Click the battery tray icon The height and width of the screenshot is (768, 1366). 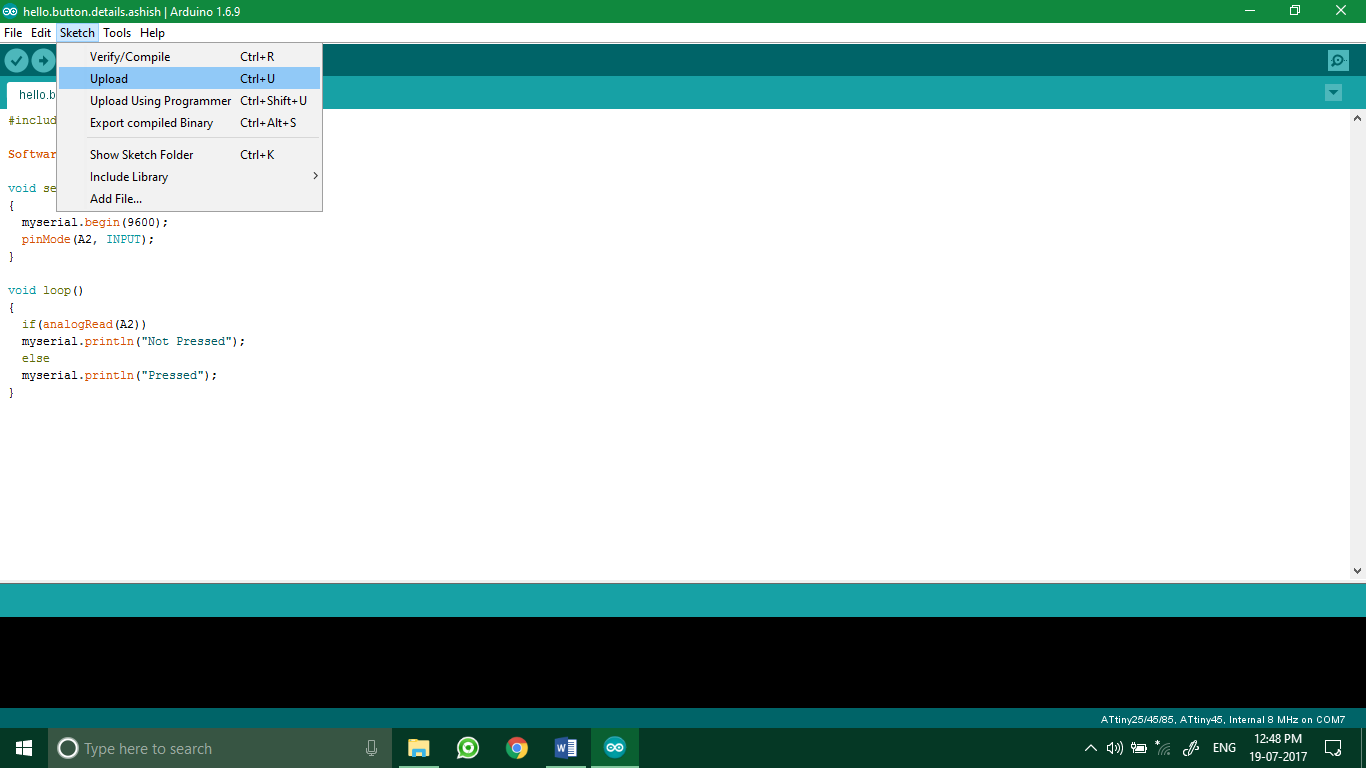click(x=1139, y=748)
